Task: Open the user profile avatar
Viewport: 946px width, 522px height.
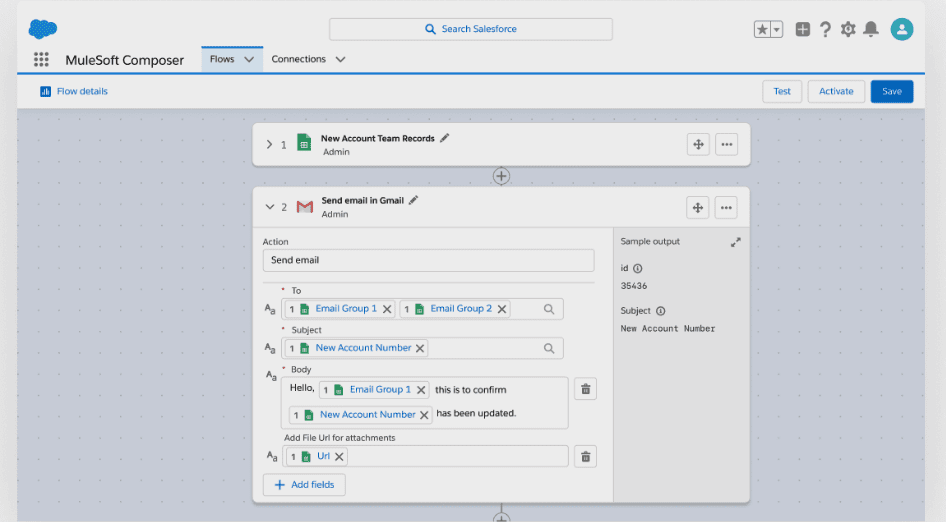Action: click(902, 29)
